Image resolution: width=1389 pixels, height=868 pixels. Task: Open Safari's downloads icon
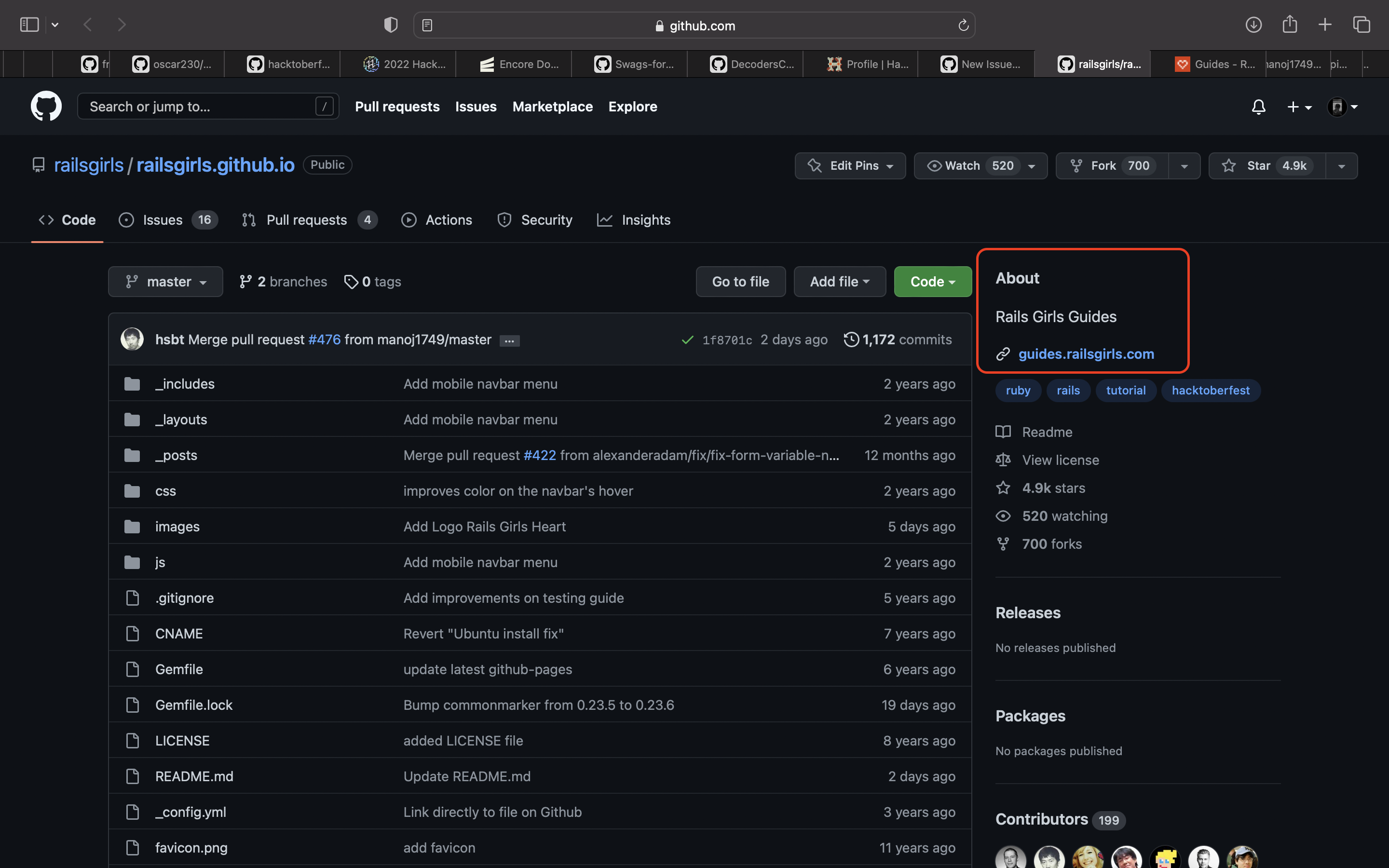point(1253,25)
